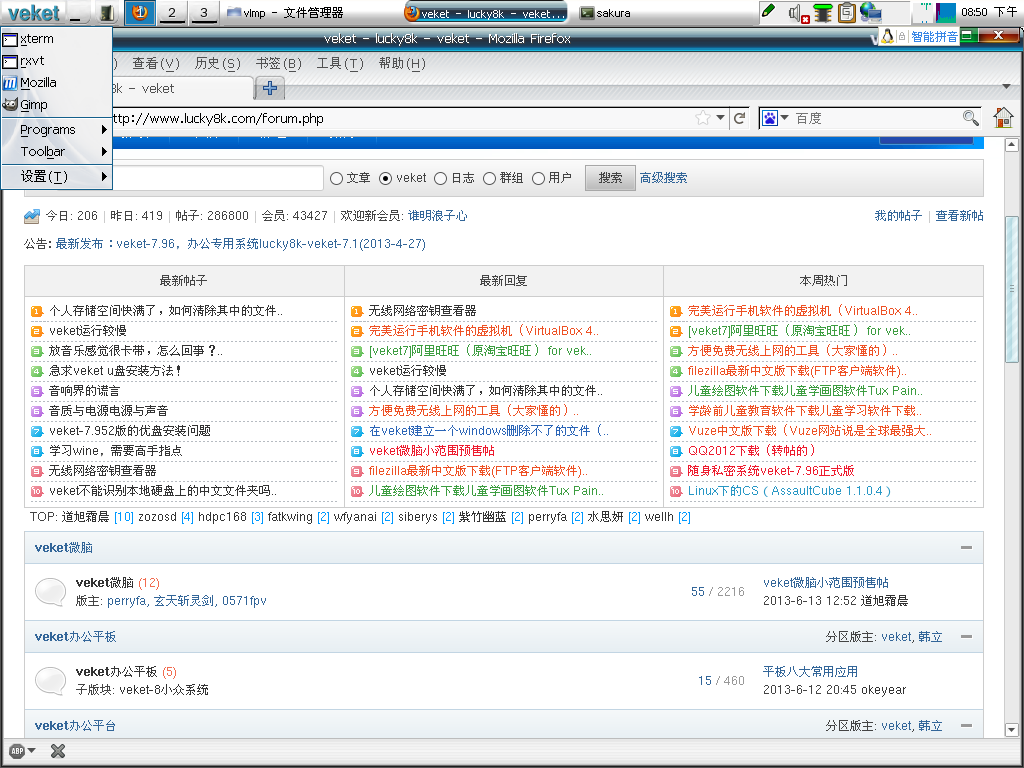Open the 高级搜索 link
This screenshot has width=1024, height=768.
coord(663,178)
